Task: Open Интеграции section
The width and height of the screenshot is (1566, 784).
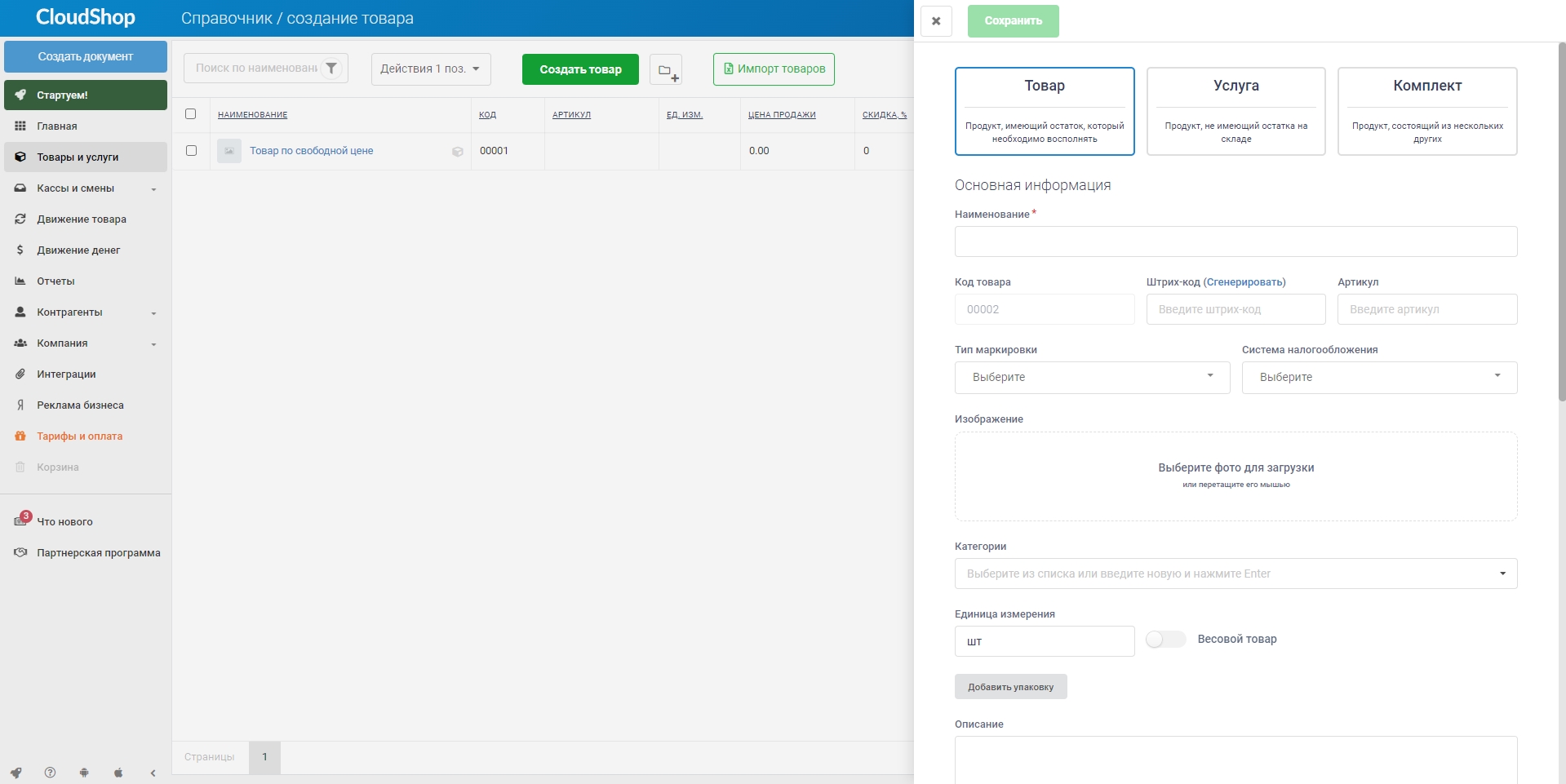Action: coord(86,374)
